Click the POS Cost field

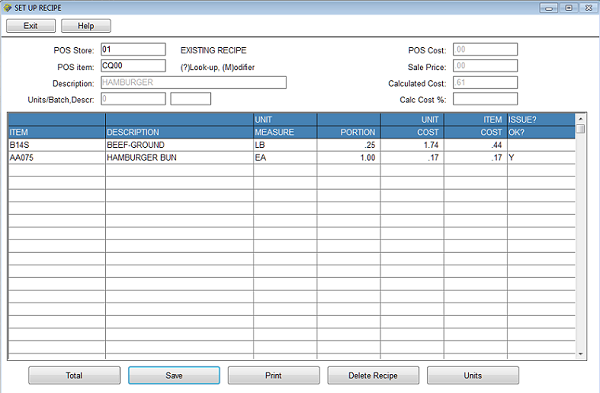coord(485,49)
